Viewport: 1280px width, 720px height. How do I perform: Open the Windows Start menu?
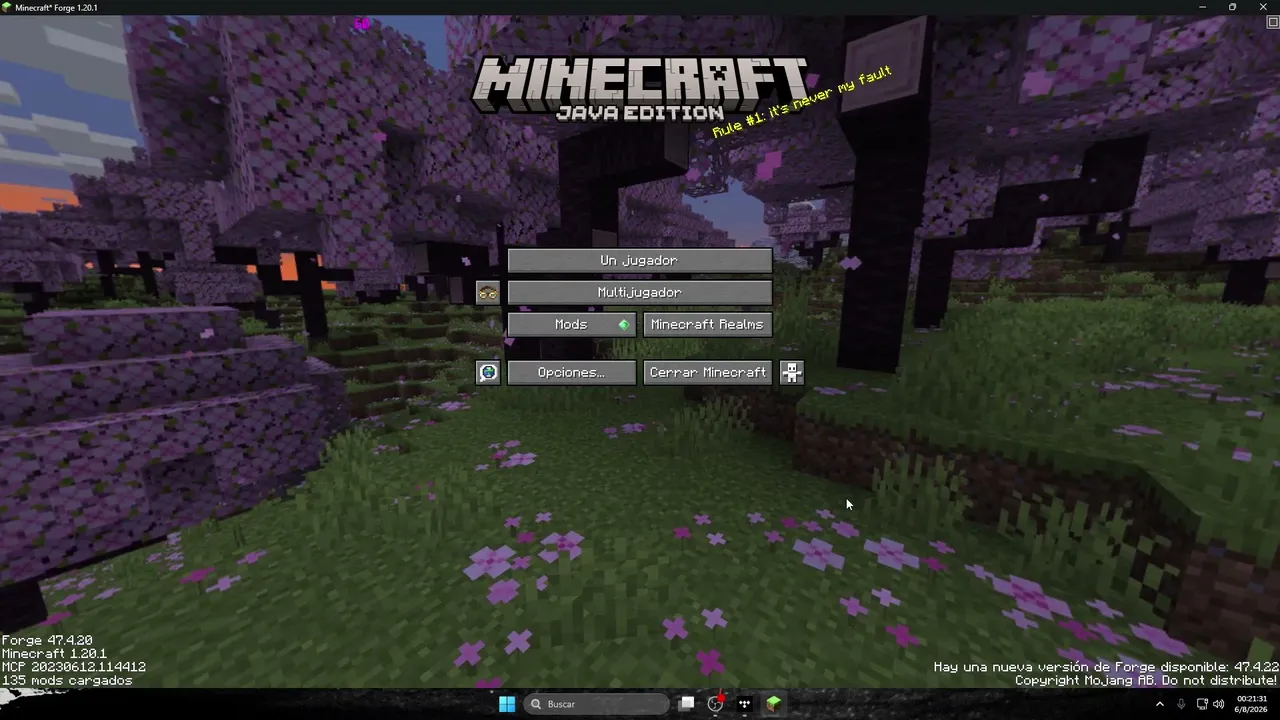click(507, 704)
